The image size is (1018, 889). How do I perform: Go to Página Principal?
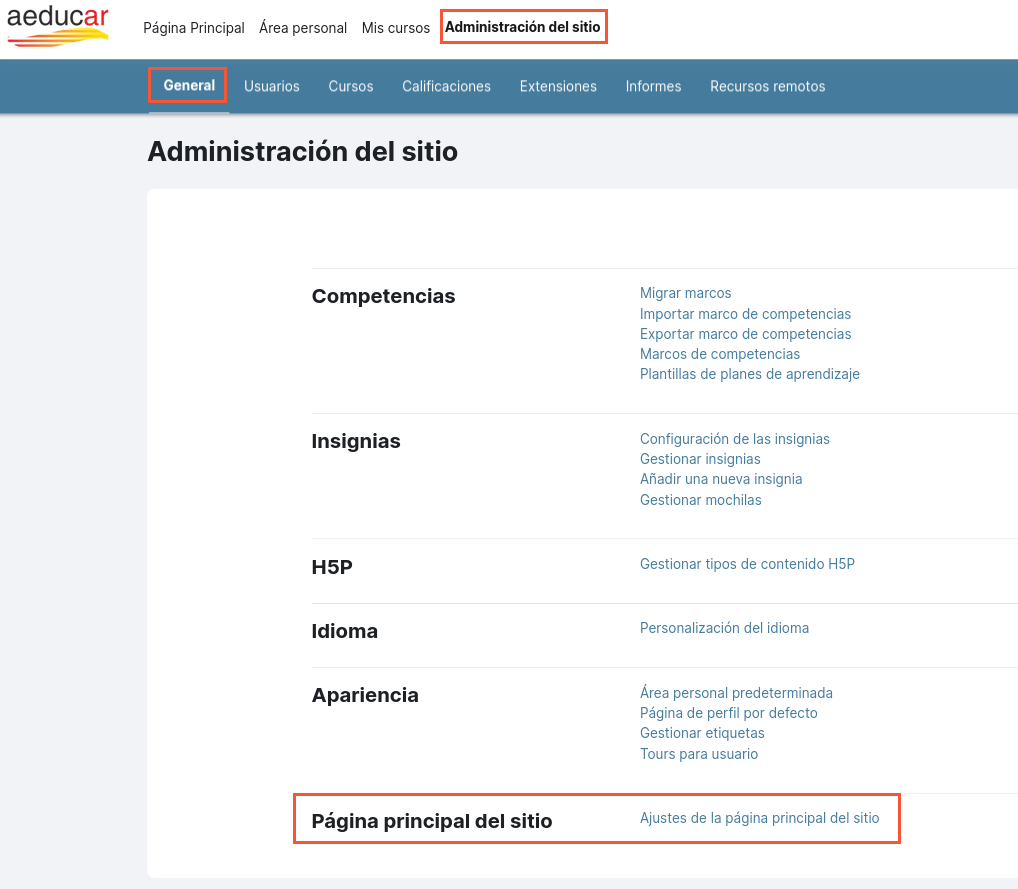coord(193,28)
